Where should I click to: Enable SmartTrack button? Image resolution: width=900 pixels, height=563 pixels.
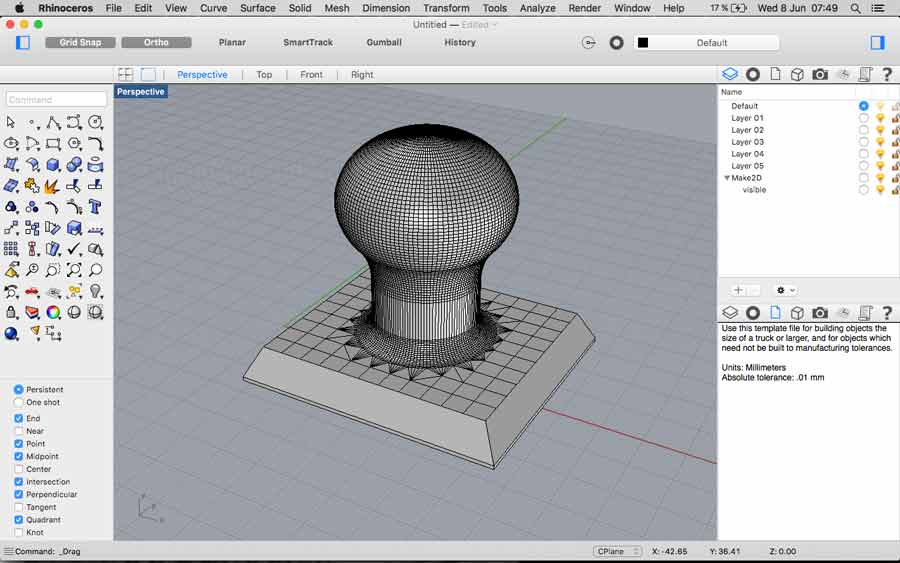[x=308, y=42]
